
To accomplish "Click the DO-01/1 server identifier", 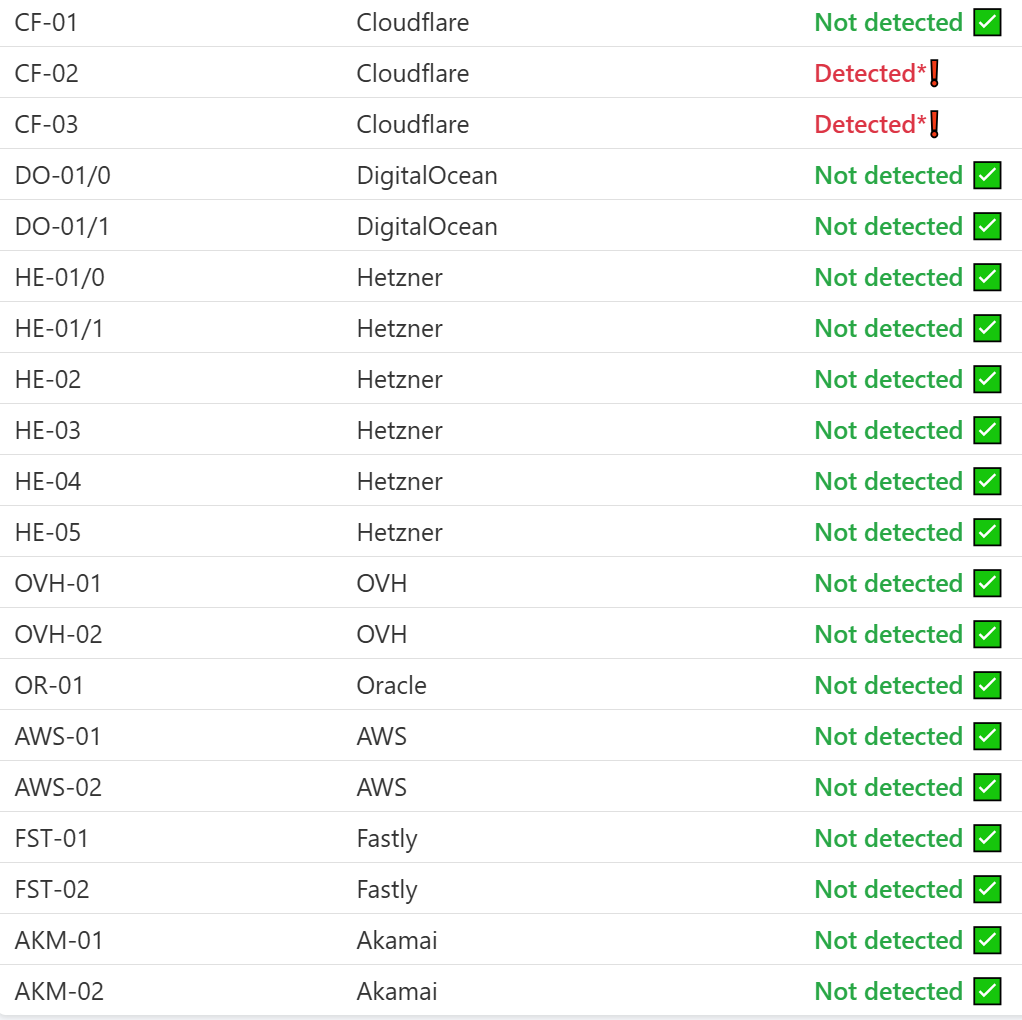I will [x=62, y=227].
